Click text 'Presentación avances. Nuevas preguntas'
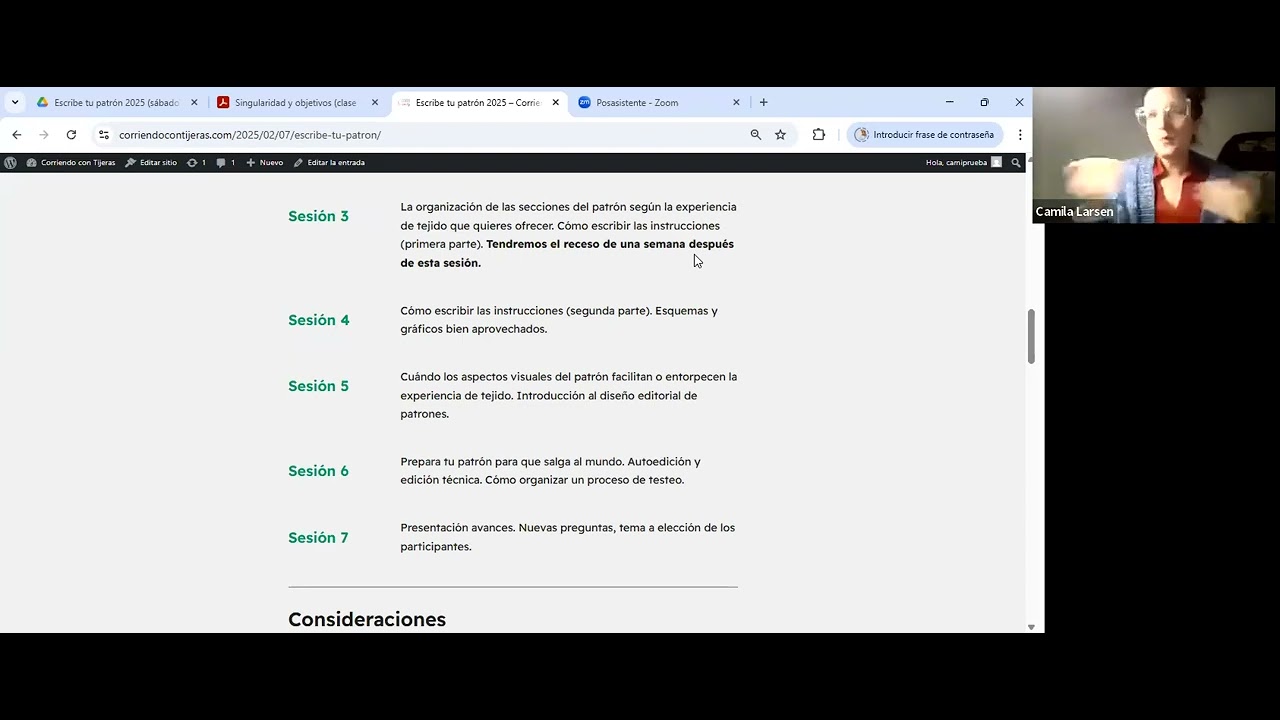The image size is (1280, 720). coord(506,528)
